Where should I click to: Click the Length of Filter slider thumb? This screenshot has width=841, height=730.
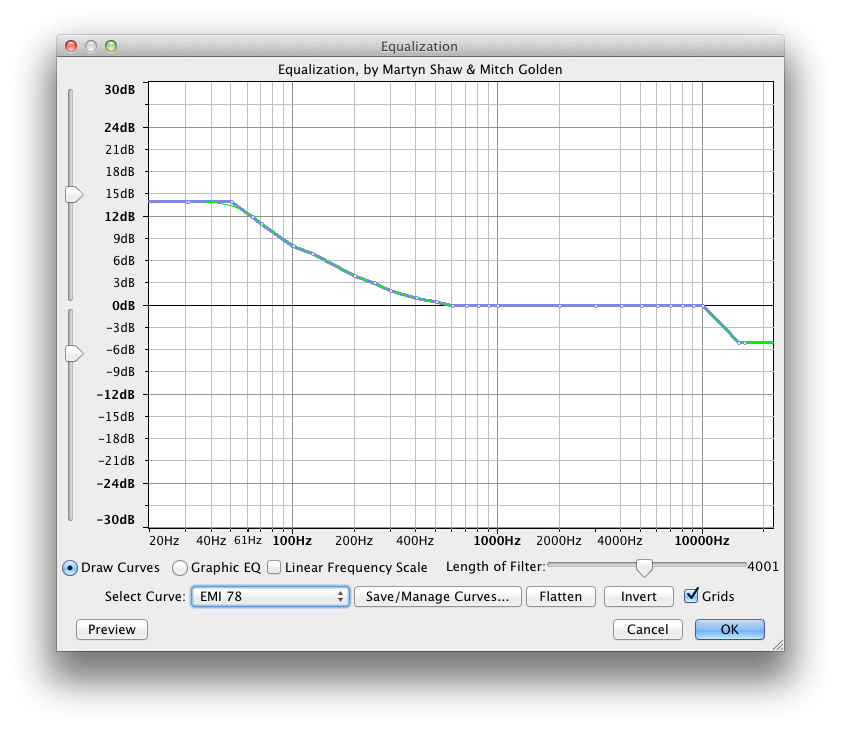645,567
